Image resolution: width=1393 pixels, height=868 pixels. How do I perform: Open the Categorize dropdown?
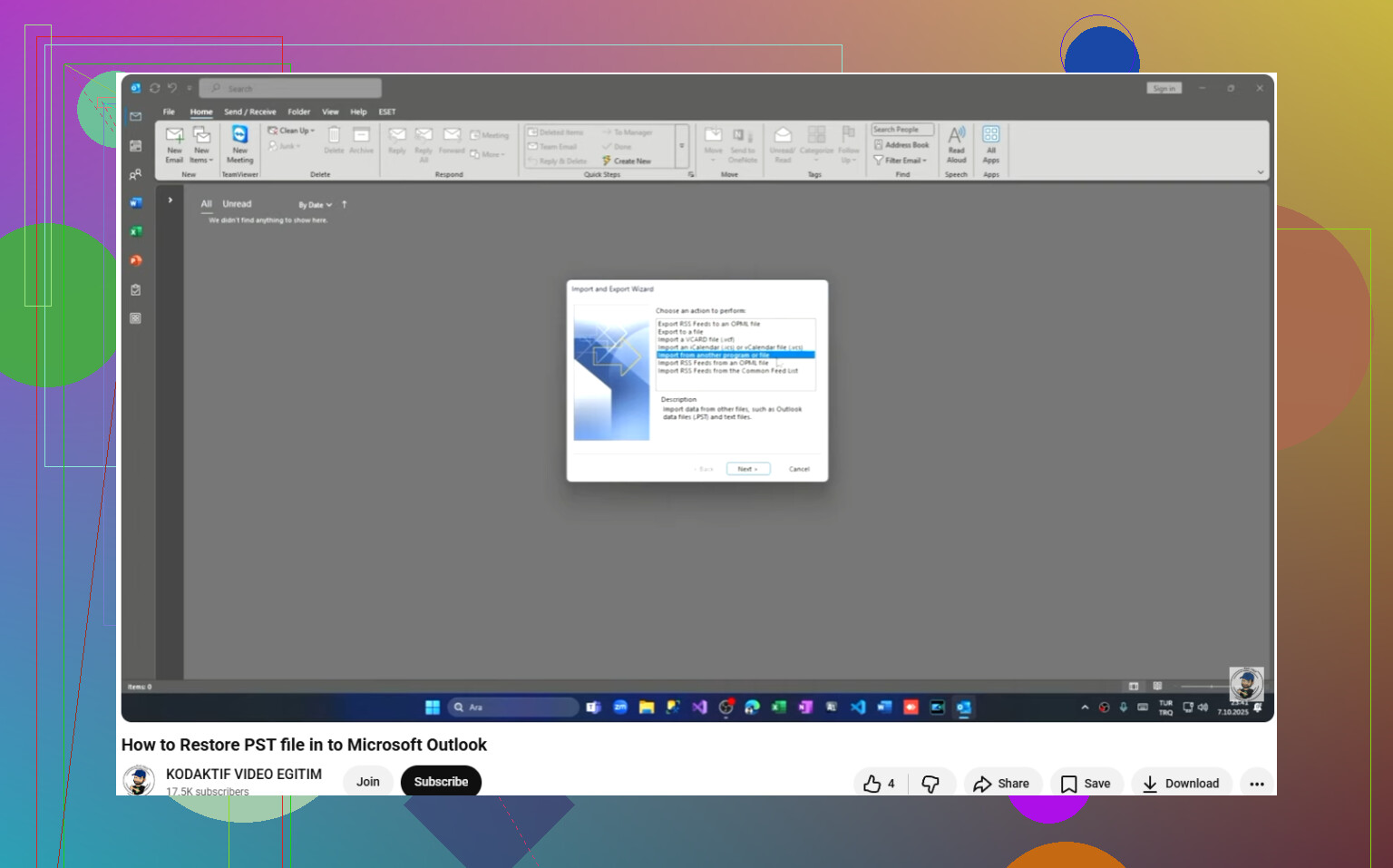(x=816, y=144)
